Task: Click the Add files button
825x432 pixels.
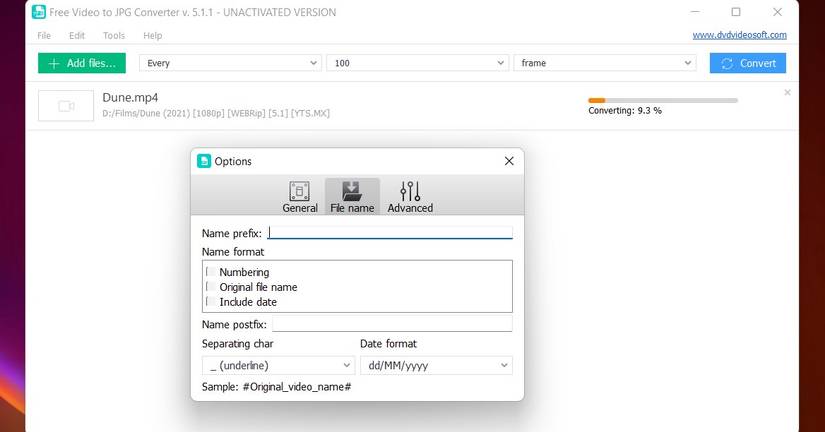Action: pyautogui.click(x=82, y=63)
